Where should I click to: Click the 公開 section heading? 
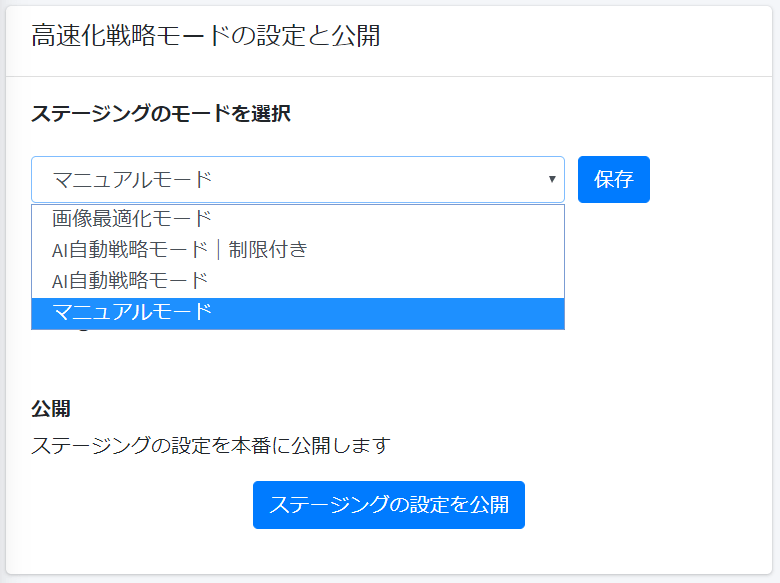click(51, 409)
